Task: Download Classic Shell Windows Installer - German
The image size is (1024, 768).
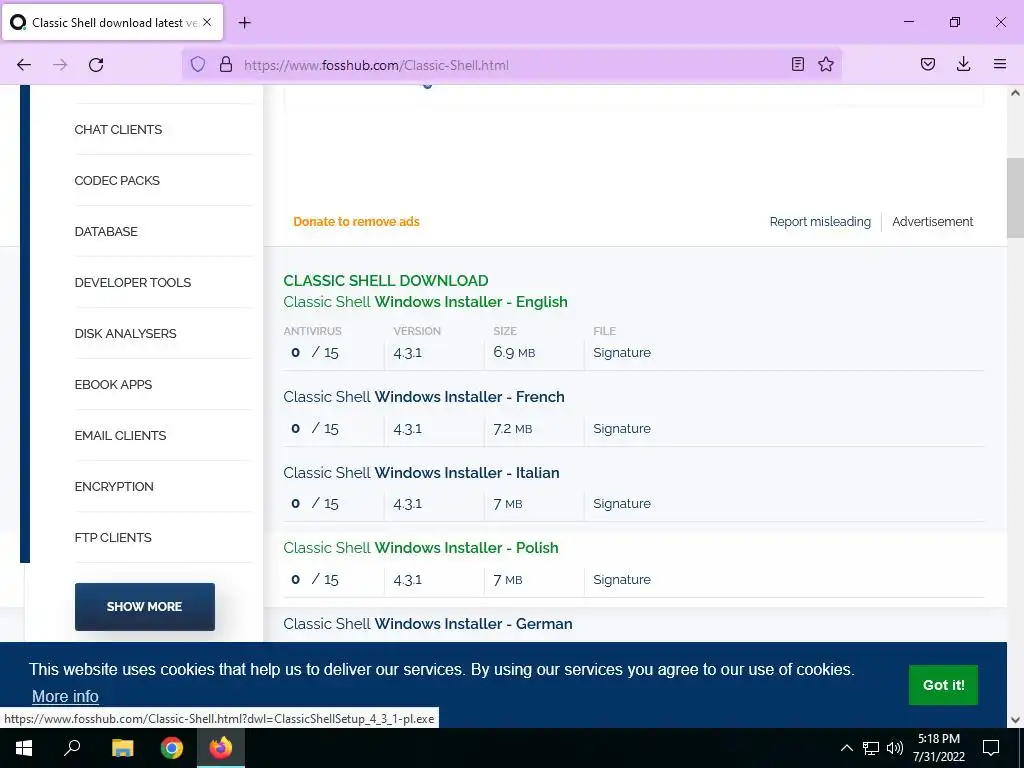Action: click(428, 624)
